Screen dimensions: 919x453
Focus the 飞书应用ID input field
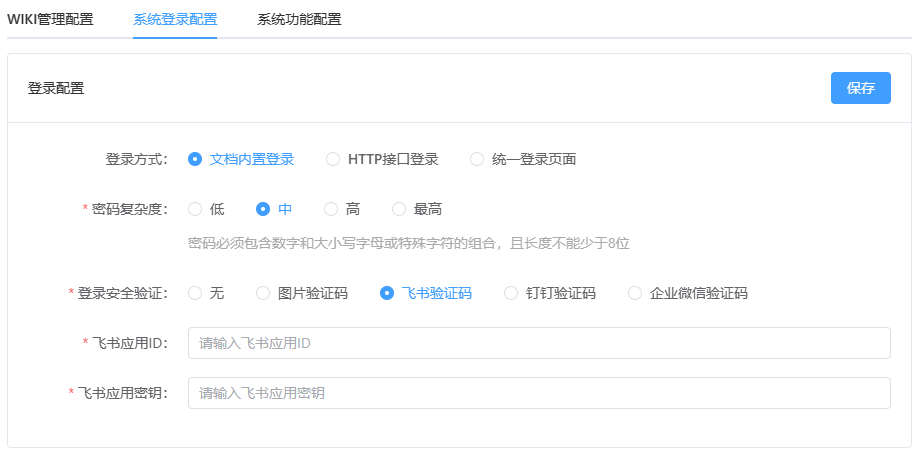[539, 343]
